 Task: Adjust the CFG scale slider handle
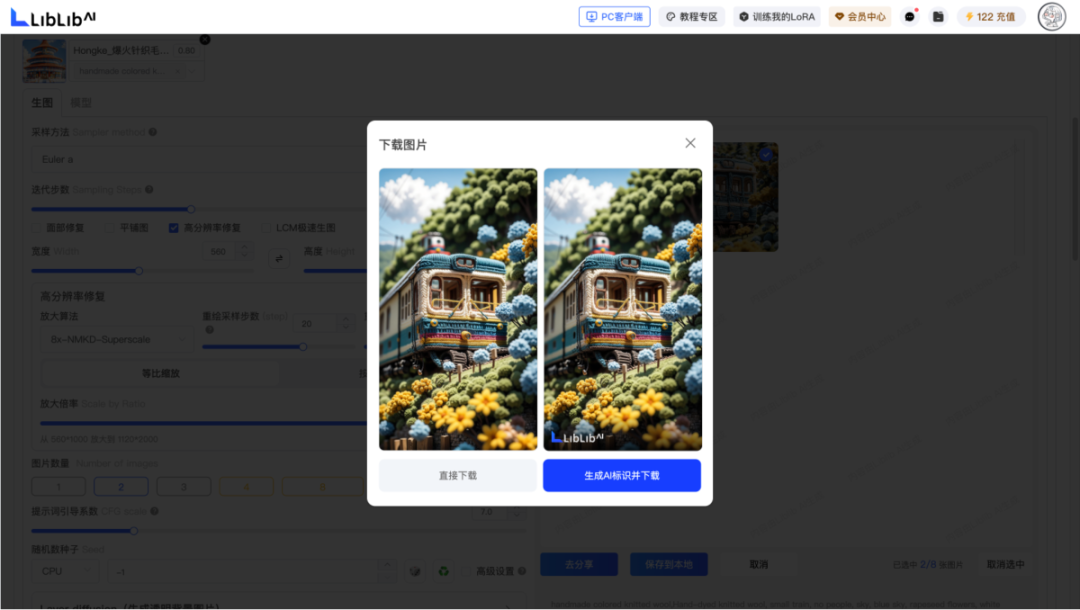pyautogui.click(x=134, y=531)
